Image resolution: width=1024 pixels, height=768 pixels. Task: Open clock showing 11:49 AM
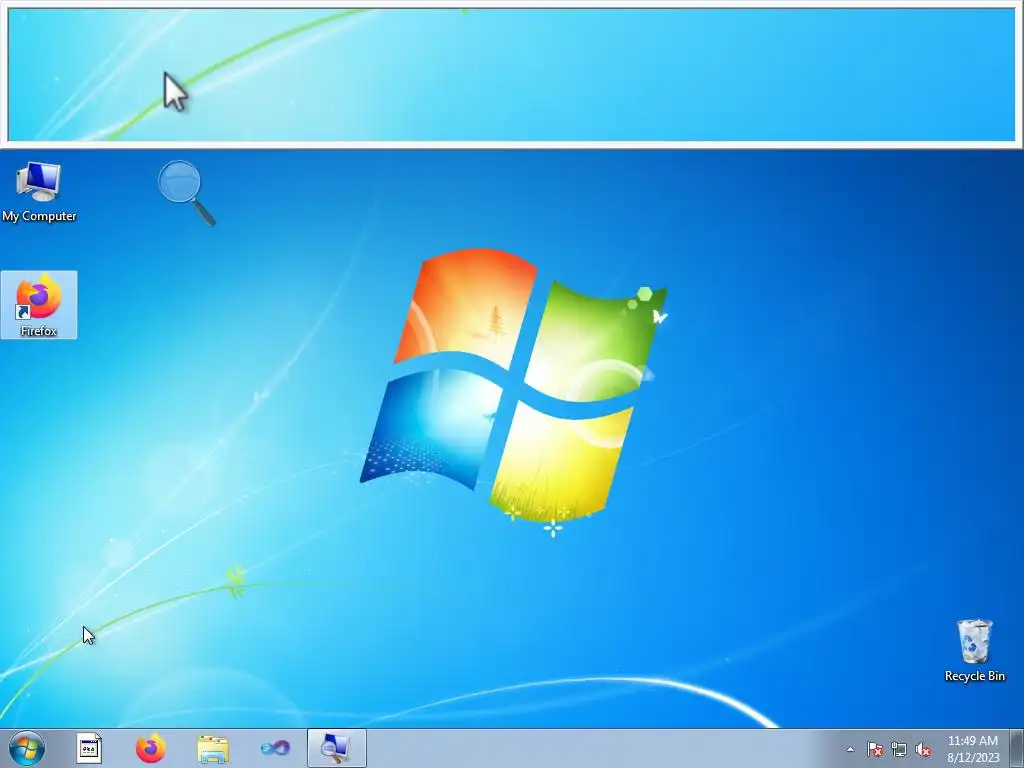click(x=973, y=749)
